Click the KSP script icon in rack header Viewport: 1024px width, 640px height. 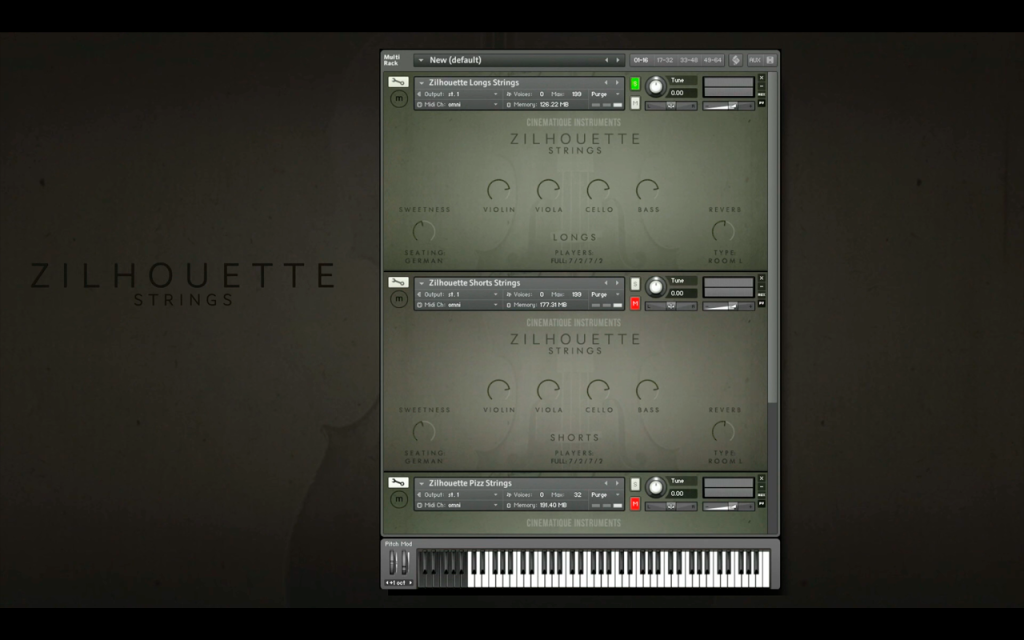coord(735,60)
